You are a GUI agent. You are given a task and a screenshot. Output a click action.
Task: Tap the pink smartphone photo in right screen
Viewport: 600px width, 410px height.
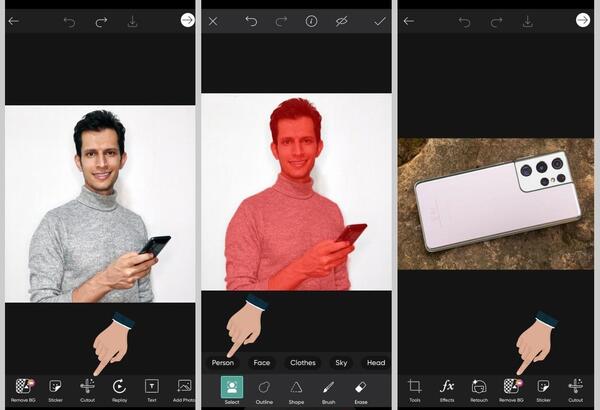coord(496,204)
